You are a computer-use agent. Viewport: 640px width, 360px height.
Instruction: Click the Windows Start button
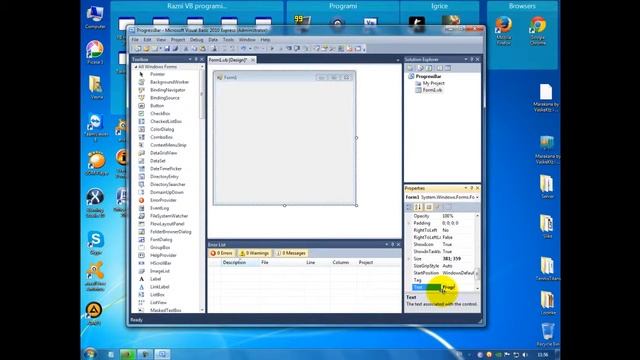point(90,353)
